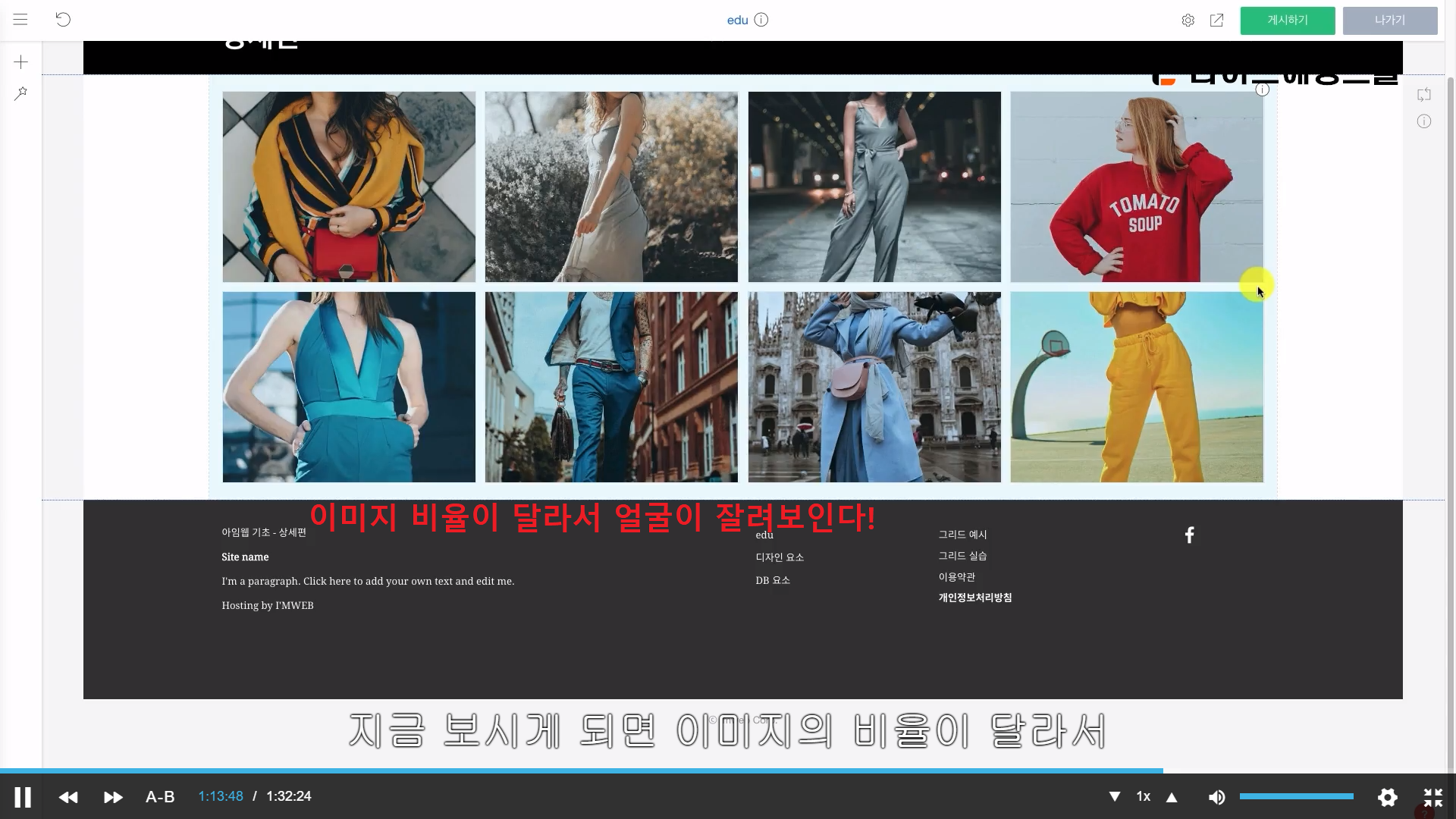
Task: Decrease playback speed with down arrow
Action: [x=1115, y=797]
